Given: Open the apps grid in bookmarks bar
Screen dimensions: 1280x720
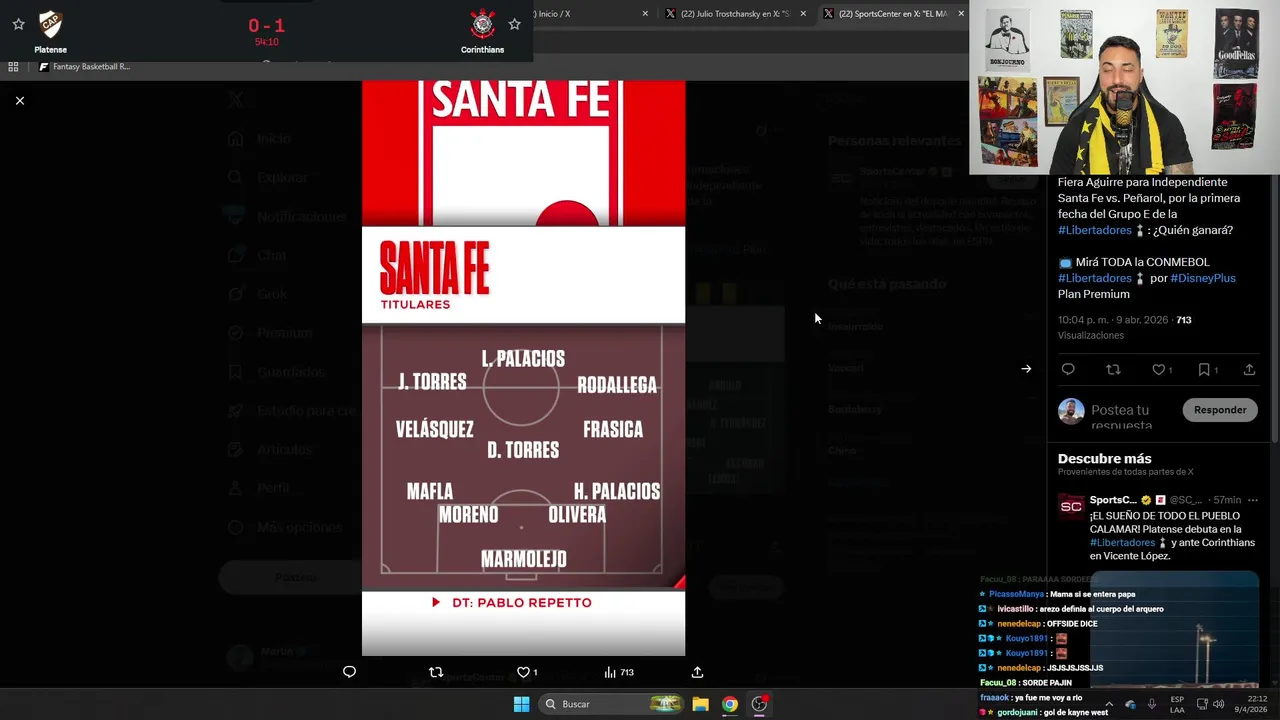Looking at the screenshot, I should pyautogui.click(x=13, y=67).
